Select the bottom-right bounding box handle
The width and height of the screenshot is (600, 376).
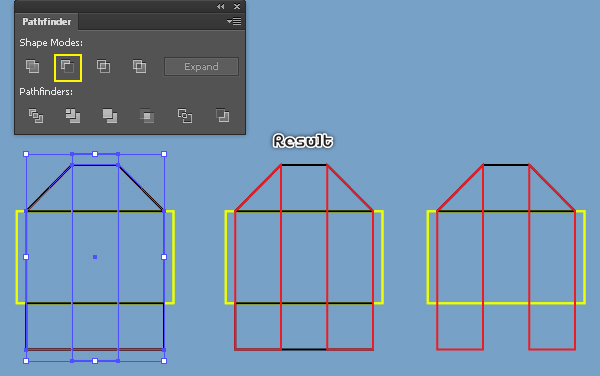tap(164, 361)
